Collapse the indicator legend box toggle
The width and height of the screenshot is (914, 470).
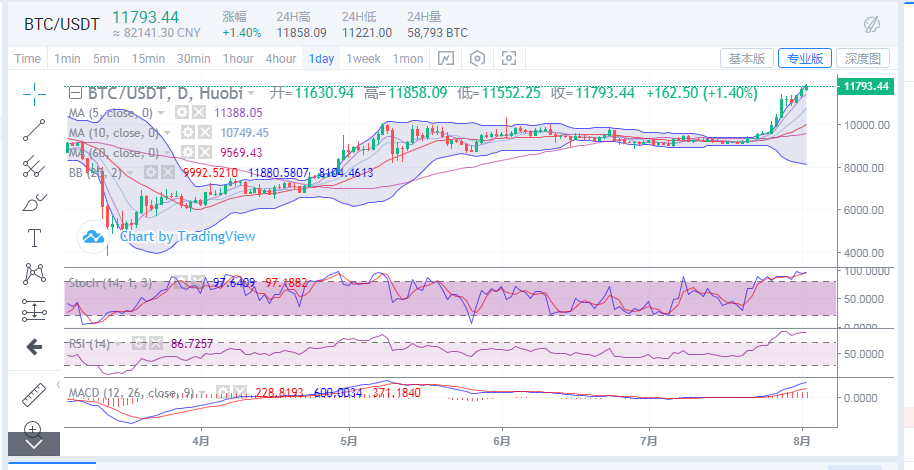click(75, 93)
